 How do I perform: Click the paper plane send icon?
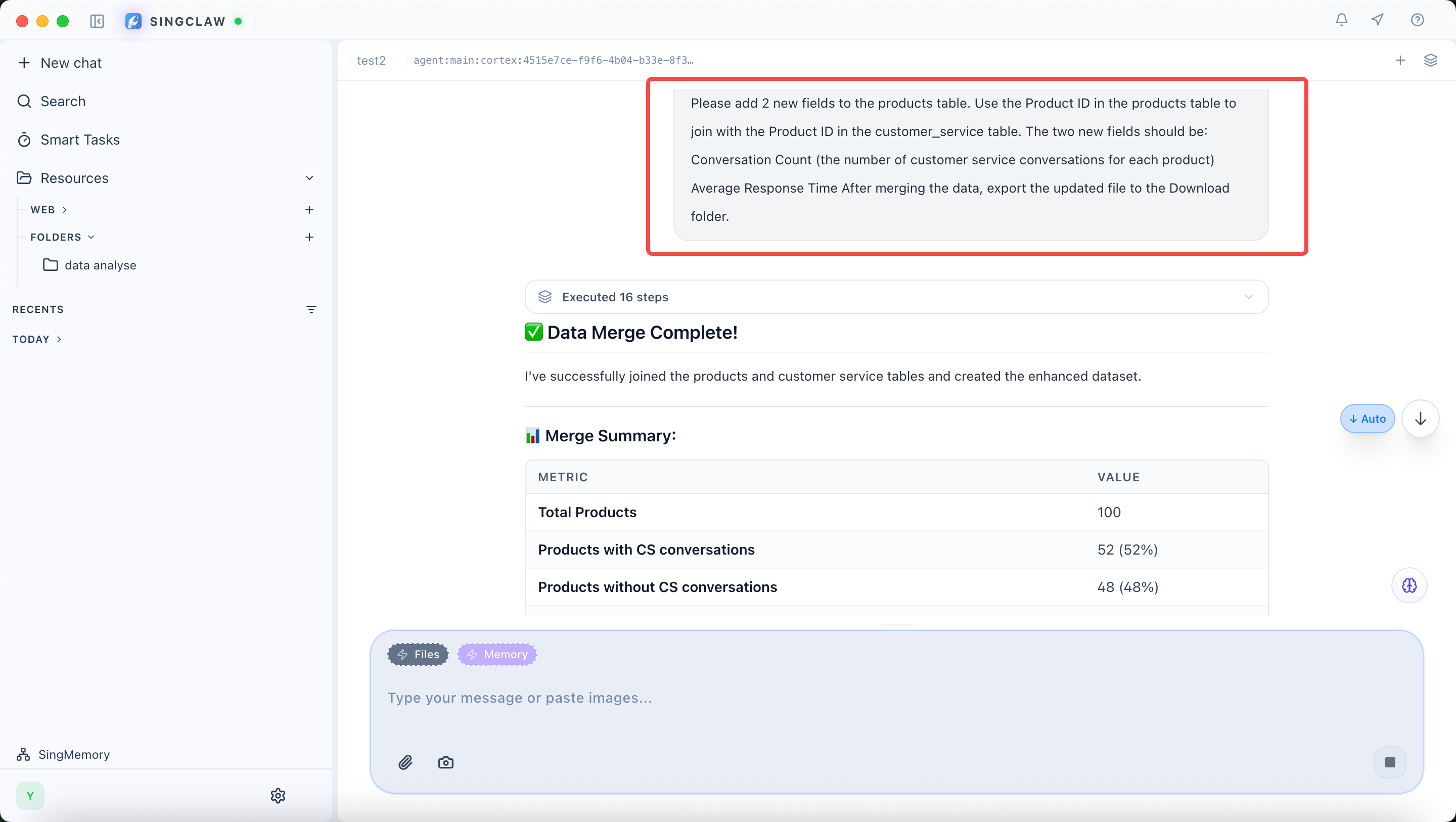[1378, 20]
